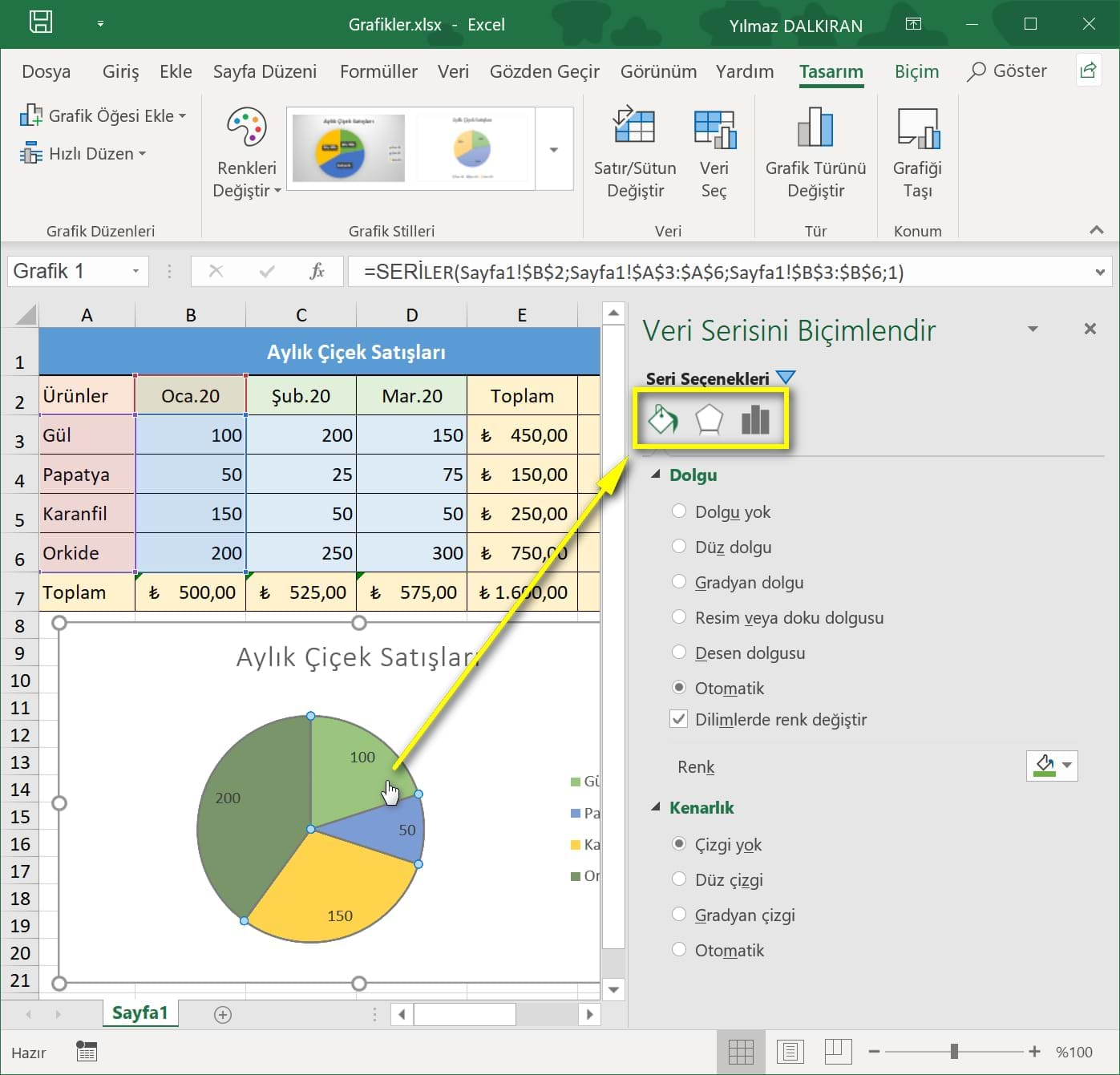Select Resim veya doku dolgusu
This screenshot has height=1075, width=1120.
pos(679,616)
